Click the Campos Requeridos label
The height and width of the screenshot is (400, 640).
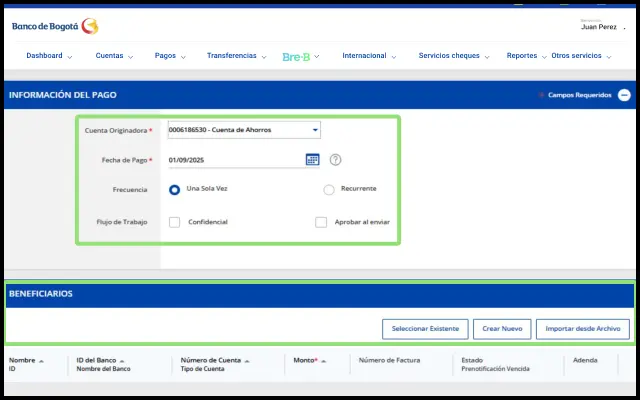coord(580,95)
